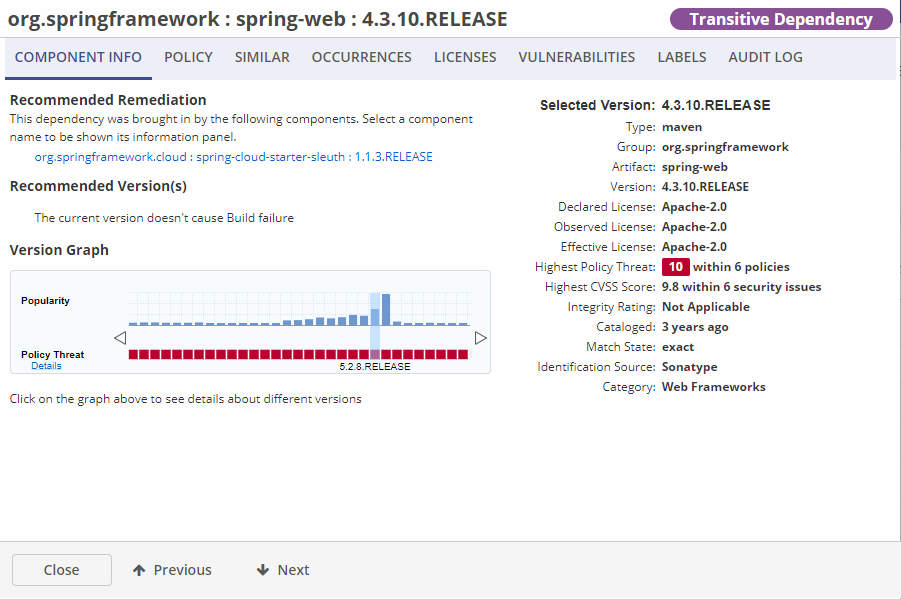
Task: Click the 5.2.8.RELEASE version label
Action: [375, 367]
